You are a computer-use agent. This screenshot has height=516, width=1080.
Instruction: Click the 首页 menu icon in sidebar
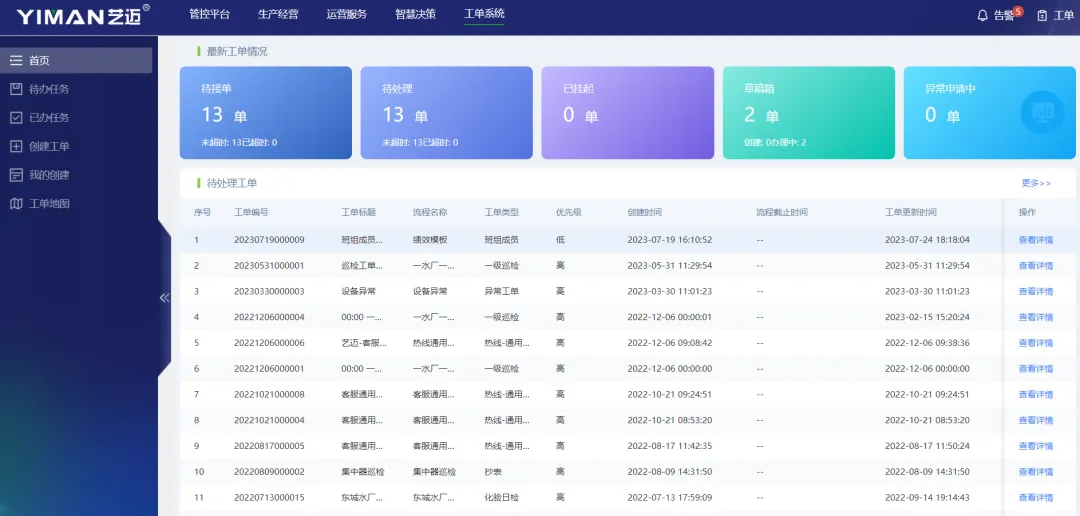click(x=16, y=61)
